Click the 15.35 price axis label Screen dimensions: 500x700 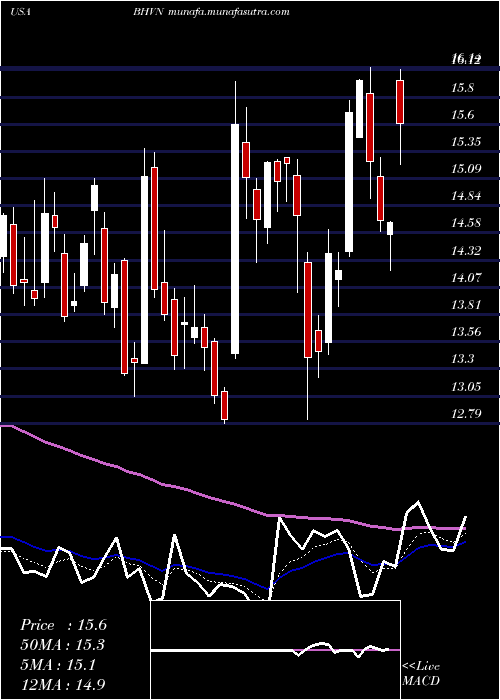[x=466, y=142]
